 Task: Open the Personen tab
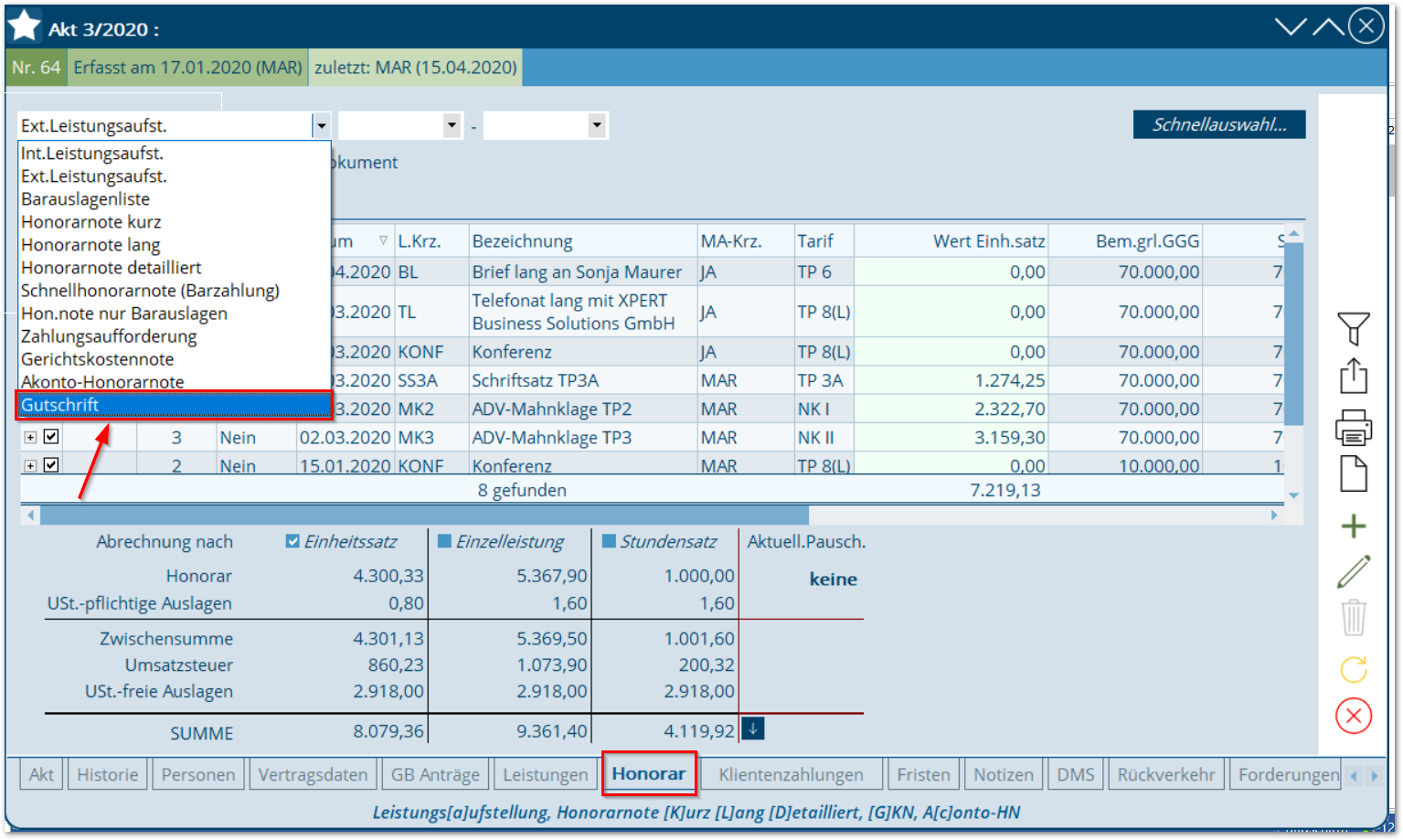[198, 774]
